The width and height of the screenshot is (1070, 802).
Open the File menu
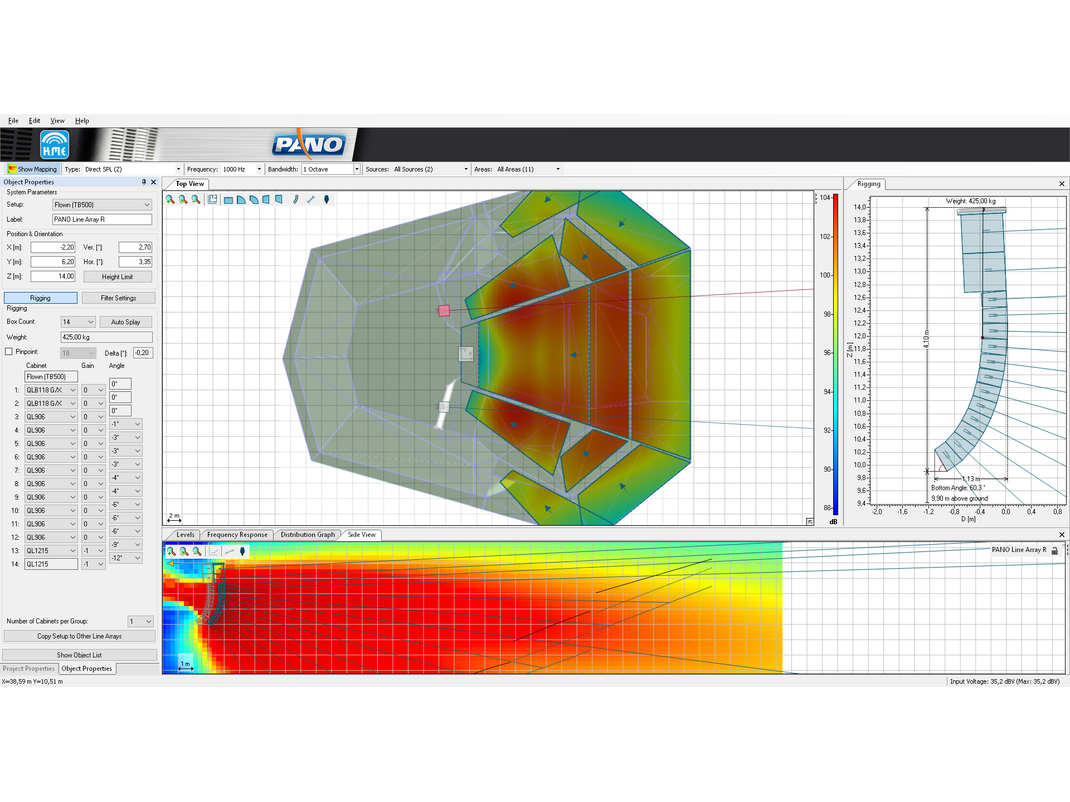coord(13,121)
